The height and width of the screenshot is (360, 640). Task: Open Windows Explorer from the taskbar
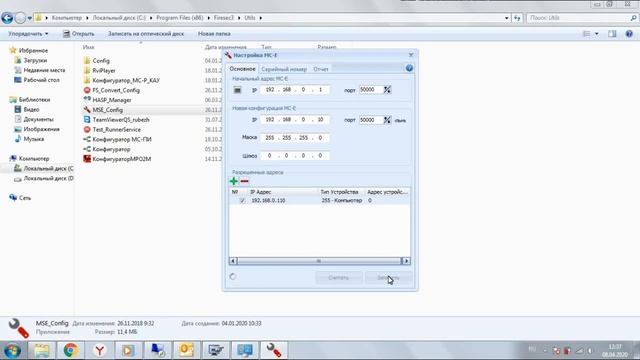pos(42,350)
